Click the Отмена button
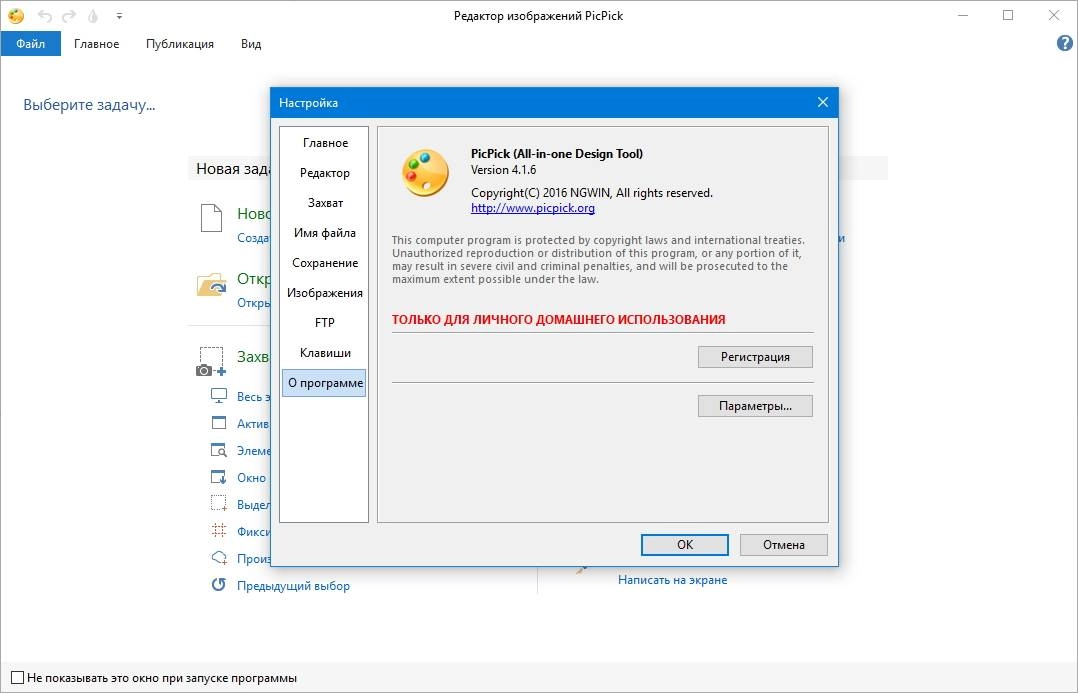This screenshot has height=693, width=1078. click(784, 544)
